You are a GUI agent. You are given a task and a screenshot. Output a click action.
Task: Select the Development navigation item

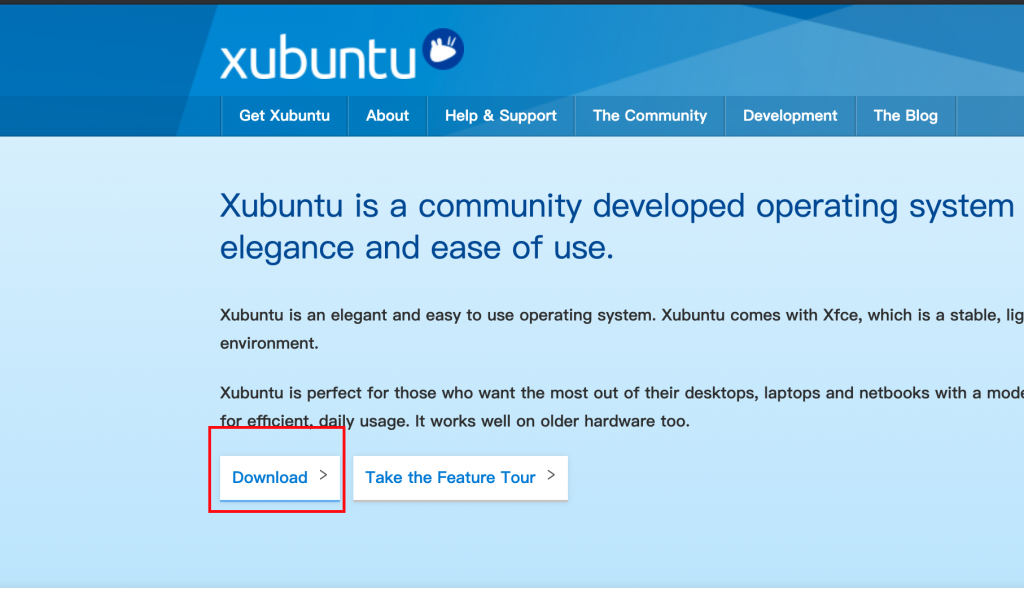click(790, 116)
